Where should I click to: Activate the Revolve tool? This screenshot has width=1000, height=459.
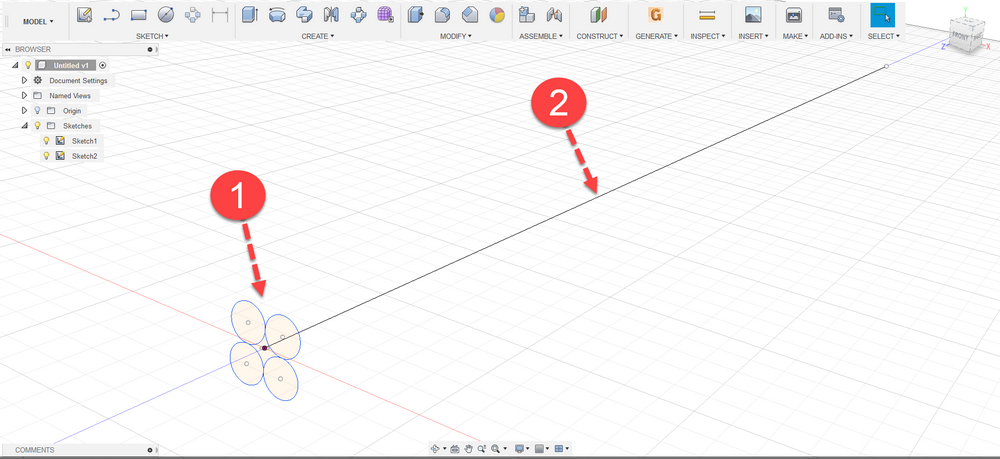(277, 14)
